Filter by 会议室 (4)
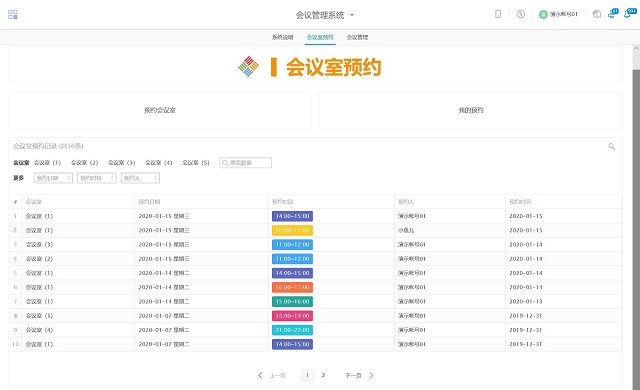640x390 pixels. tap(159, 163)
